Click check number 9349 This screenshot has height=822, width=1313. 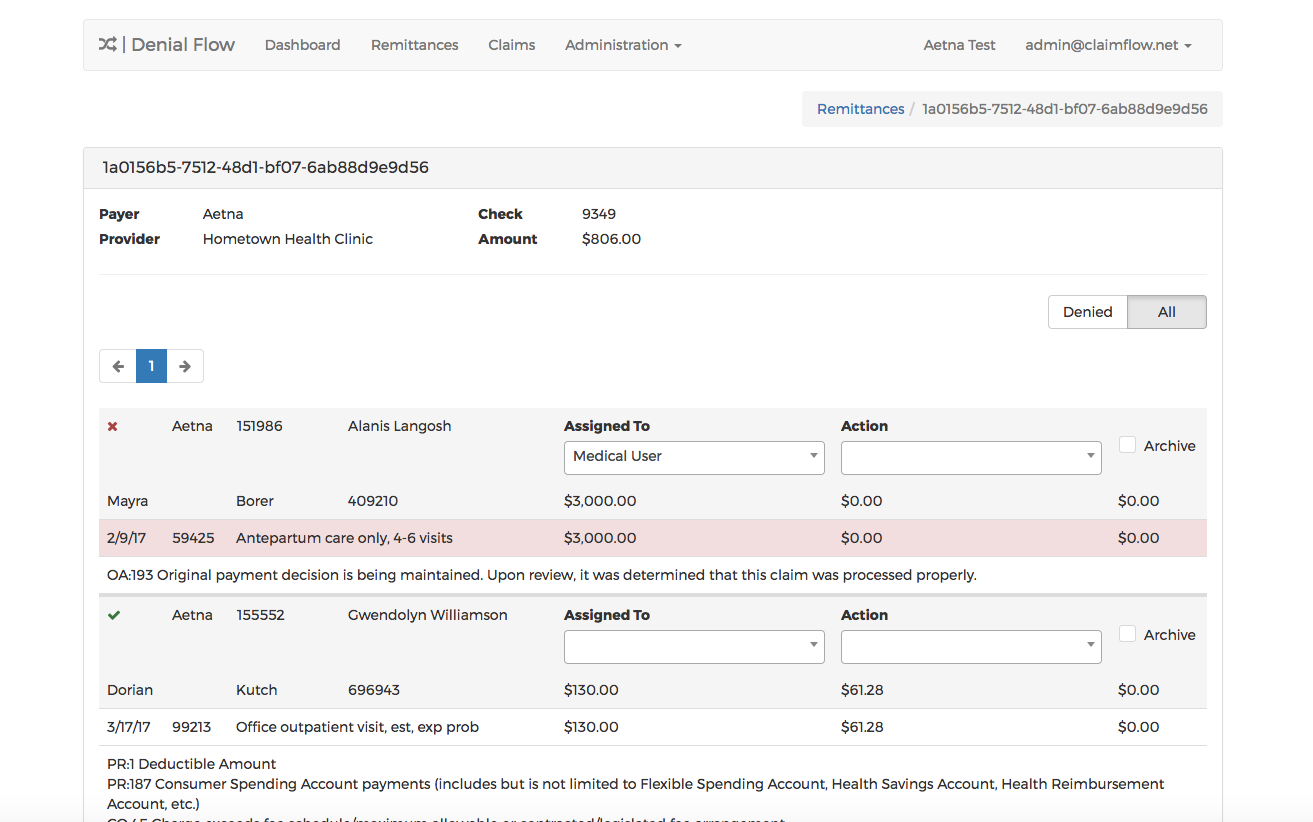[x=599, y=214]
